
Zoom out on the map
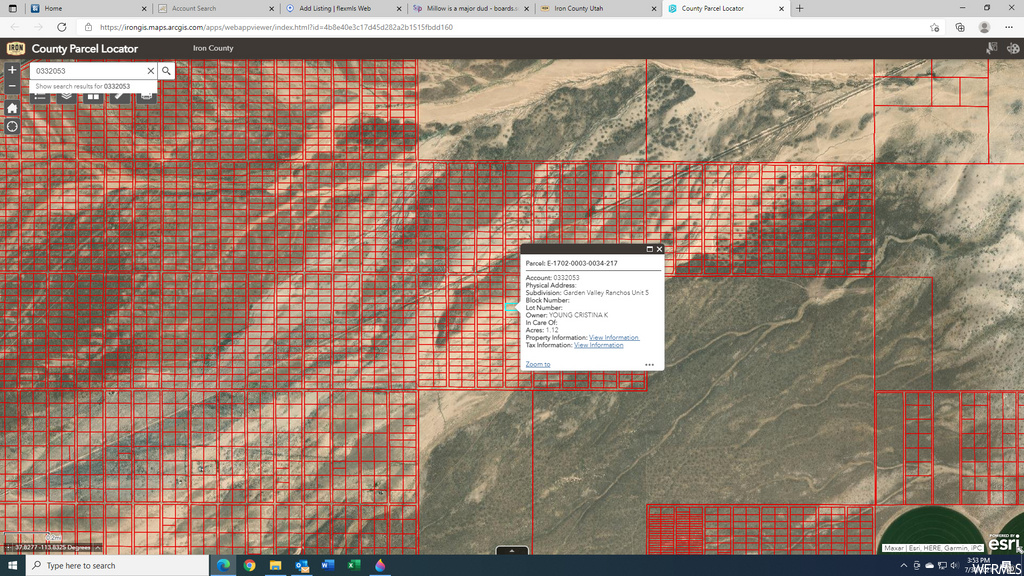12,88
